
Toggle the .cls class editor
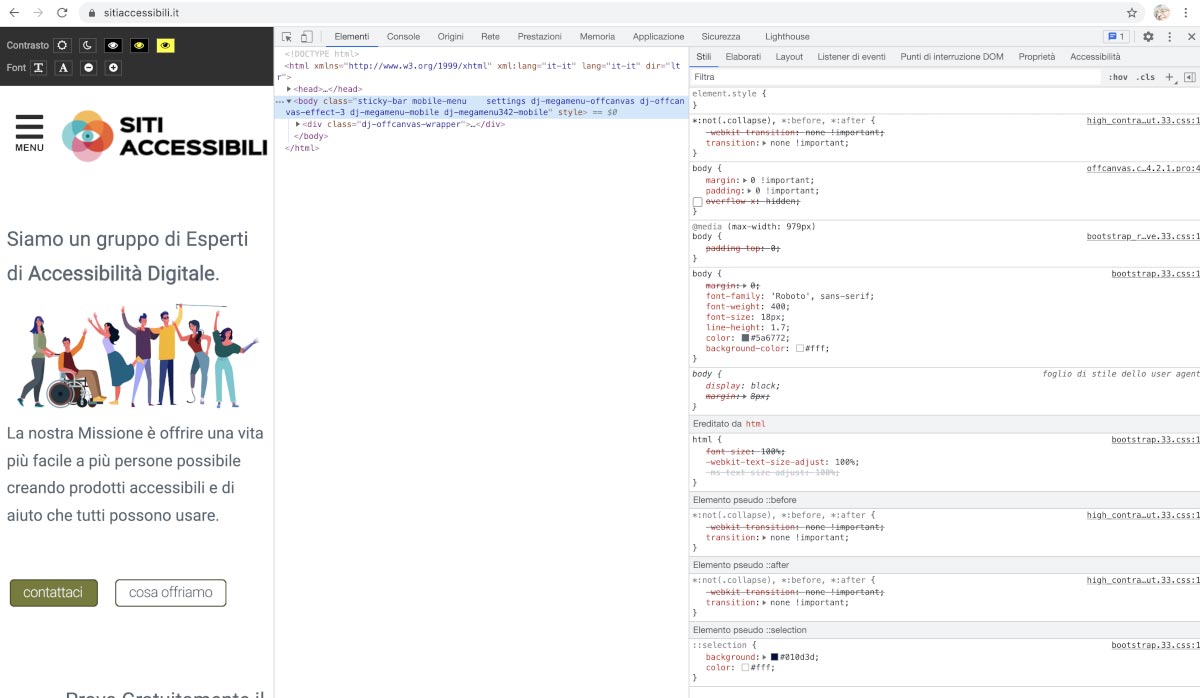point(1145,77)
